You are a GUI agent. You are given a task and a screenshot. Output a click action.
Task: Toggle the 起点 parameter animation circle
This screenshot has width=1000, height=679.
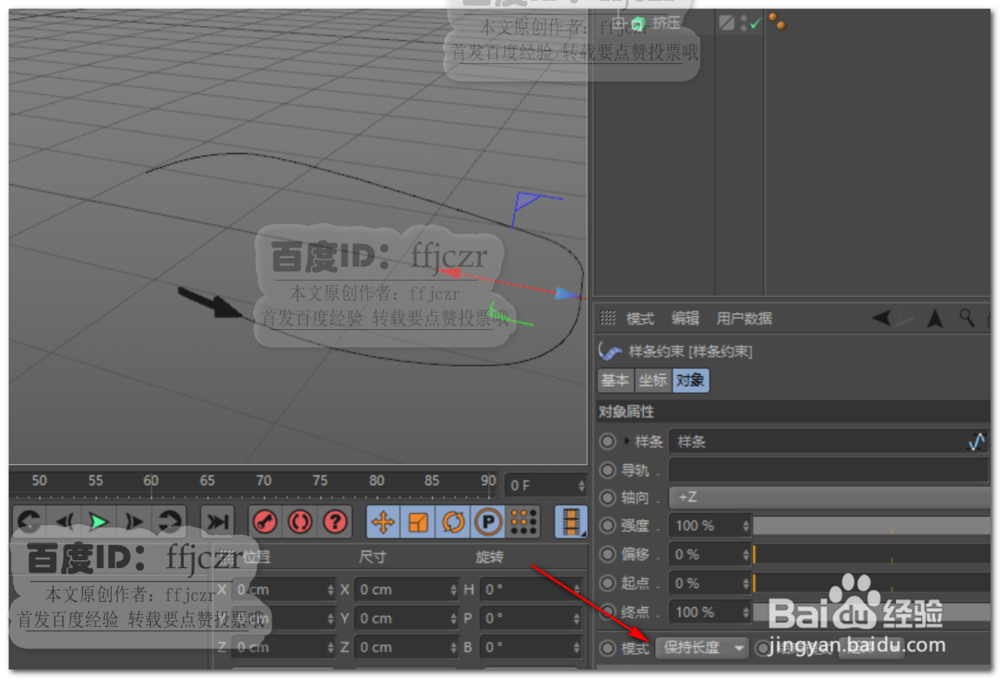(608, 583)
